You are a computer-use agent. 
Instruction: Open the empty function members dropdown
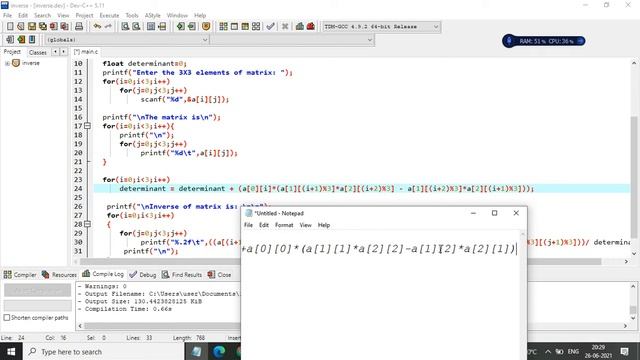(293, 40)
